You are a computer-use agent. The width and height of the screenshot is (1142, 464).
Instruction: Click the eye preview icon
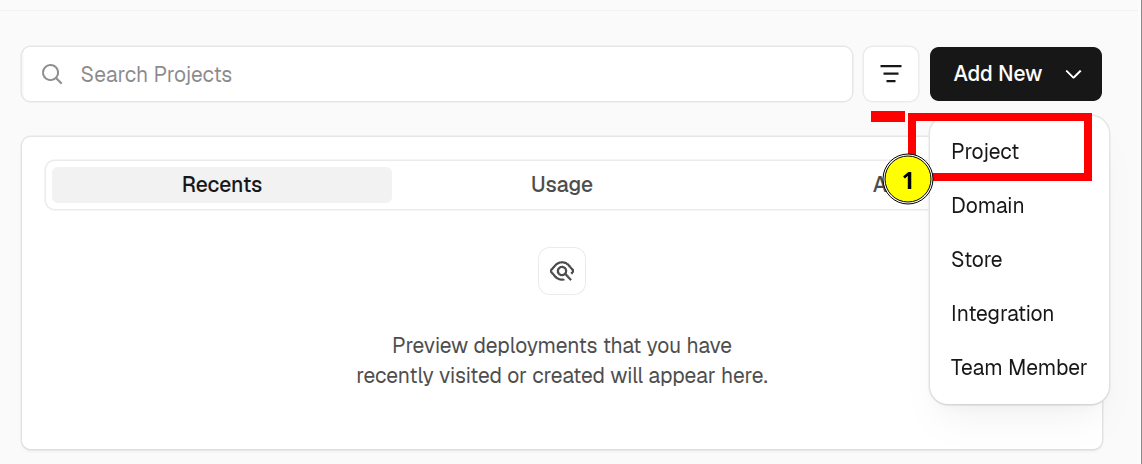pyautogui.click(x=562, y=272)
